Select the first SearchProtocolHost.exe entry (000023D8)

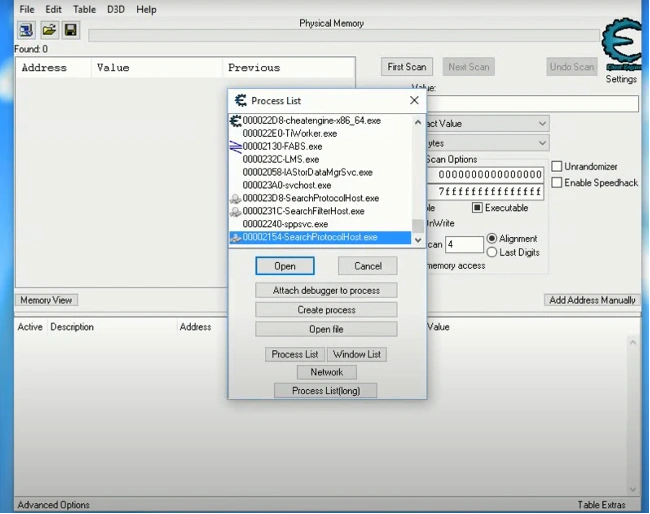(x=310, y=198)
